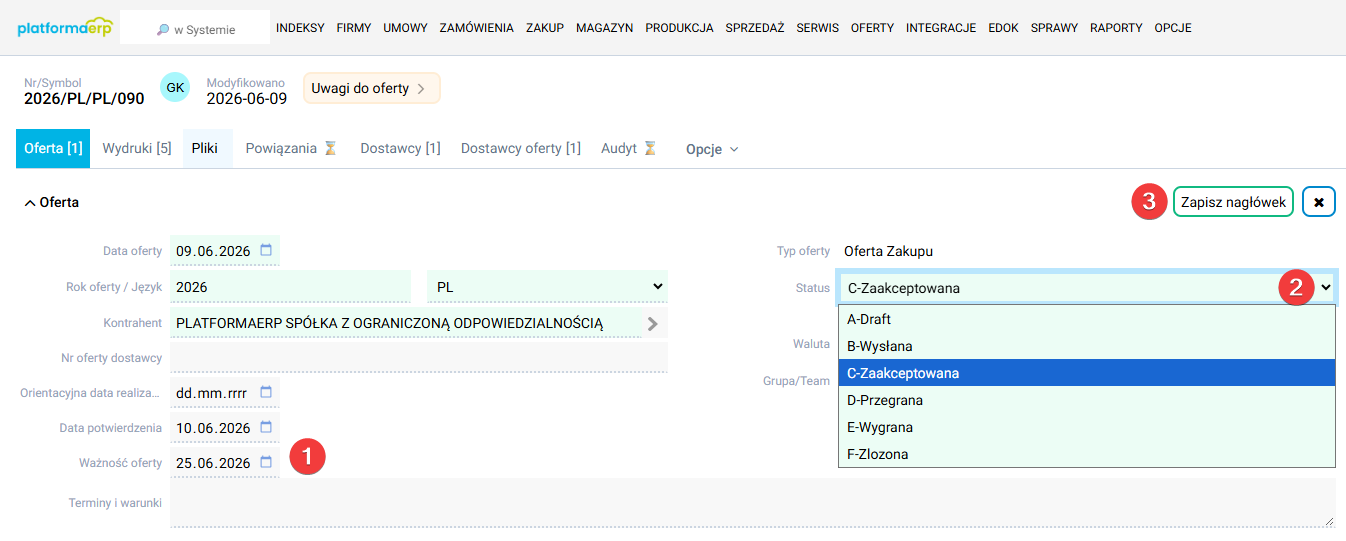Open Uwagi do oferty

pos(371,88)
